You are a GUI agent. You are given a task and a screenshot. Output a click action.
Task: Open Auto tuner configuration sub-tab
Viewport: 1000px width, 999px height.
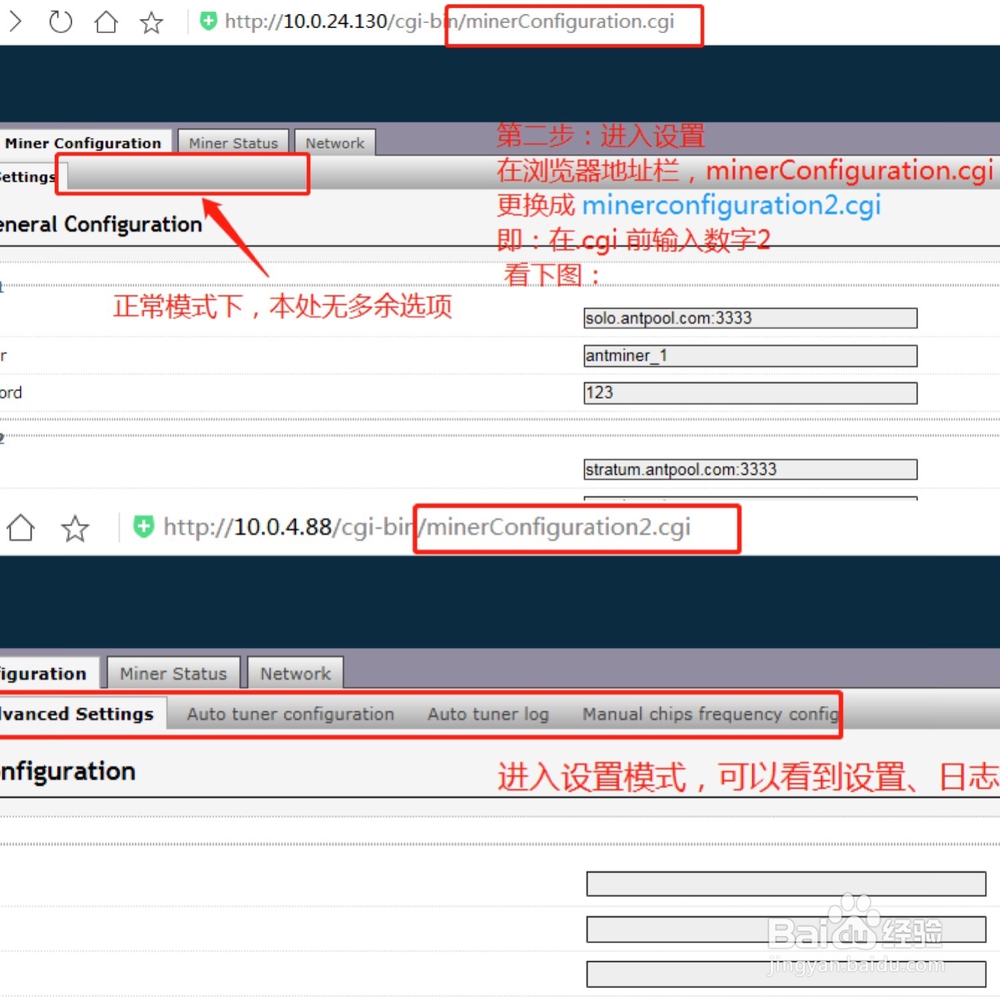(x=290, y=714)
